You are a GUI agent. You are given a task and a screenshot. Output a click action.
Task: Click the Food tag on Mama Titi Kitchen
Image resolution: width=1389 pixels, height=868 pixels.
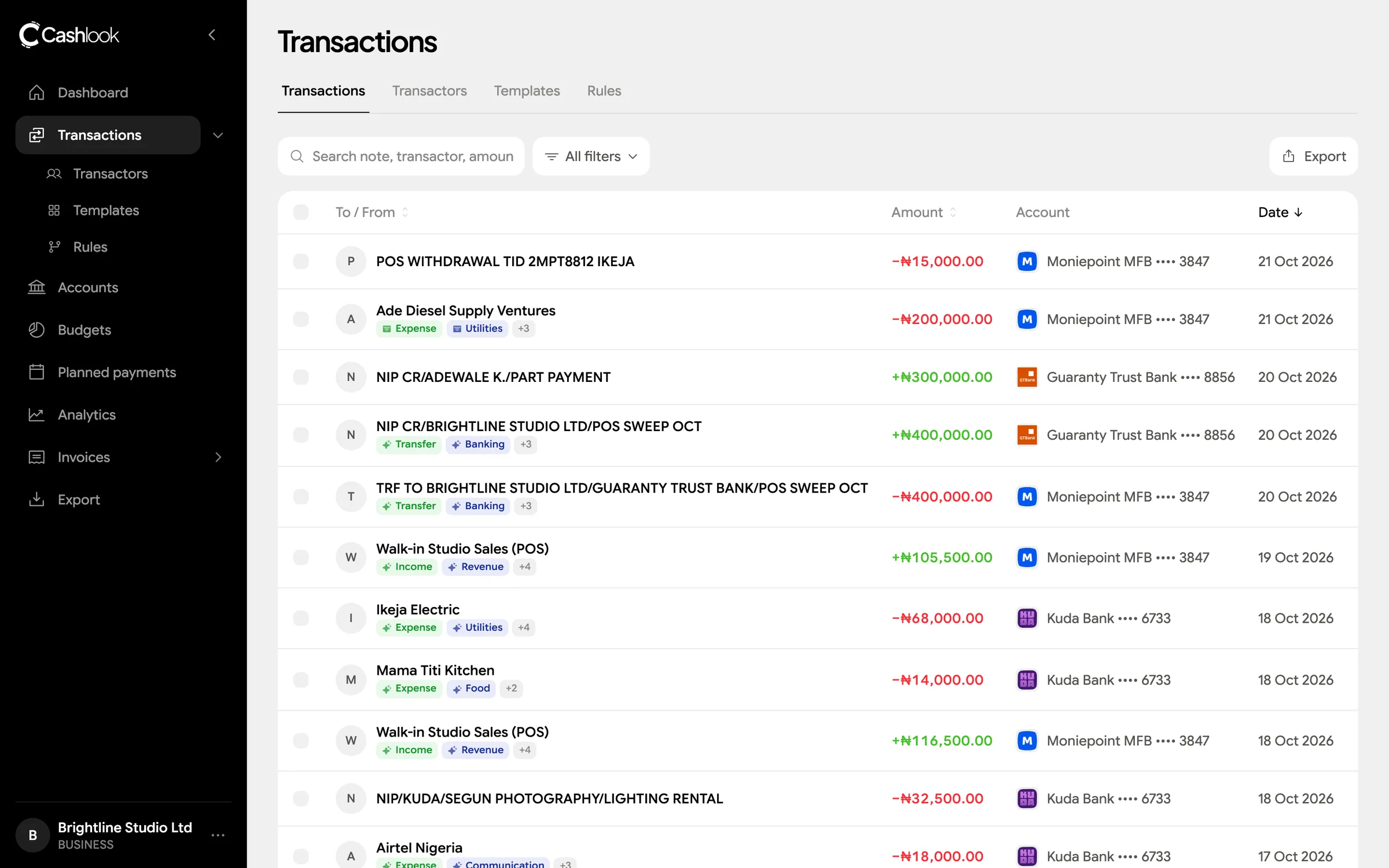tap(471, 689)
